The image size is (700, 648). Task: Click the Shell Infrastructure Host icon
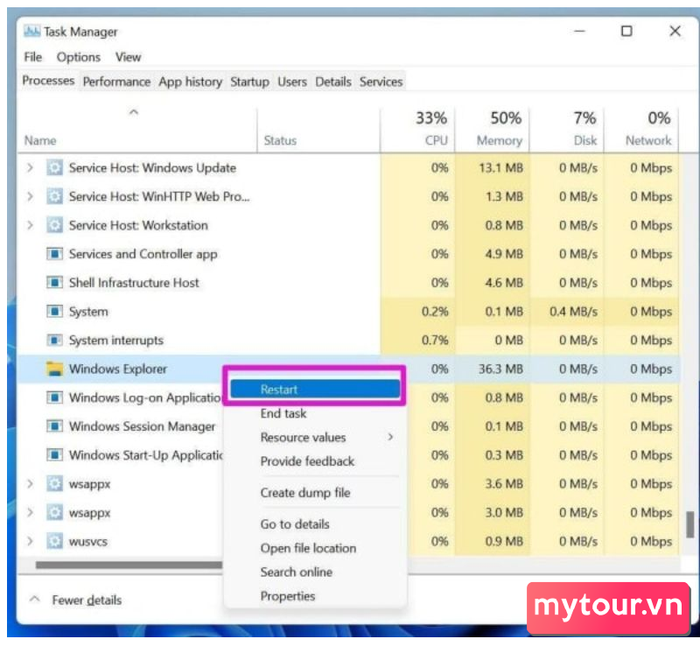click(54, 282)
